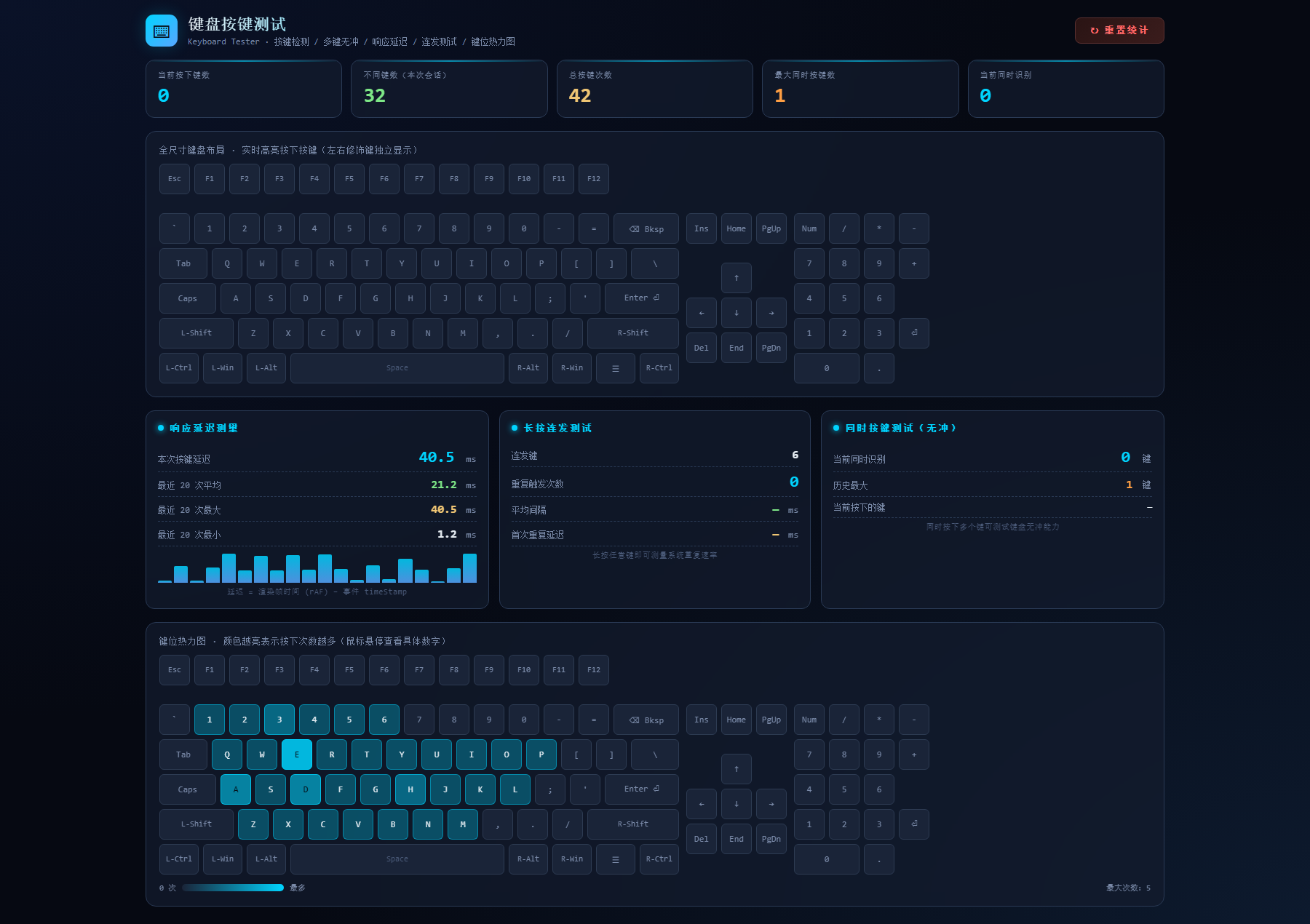Click the numpad Enter key in the heatmap

pyautogui.click(x=914, y=824)
